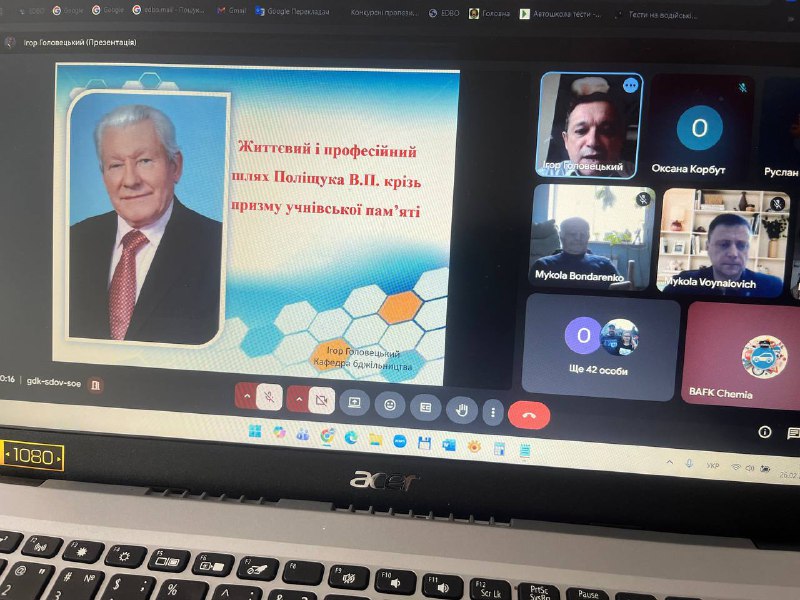Unmute the microphone in the call bar
This screenshot has width=800, height=600.
(268, 398)
